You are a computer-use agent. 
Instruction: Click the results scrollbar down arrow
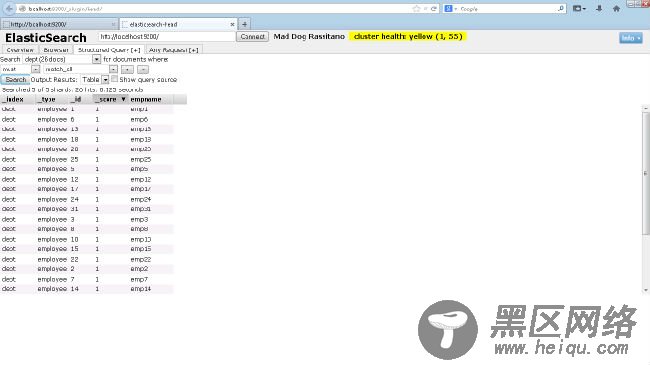tap(646, 290)
